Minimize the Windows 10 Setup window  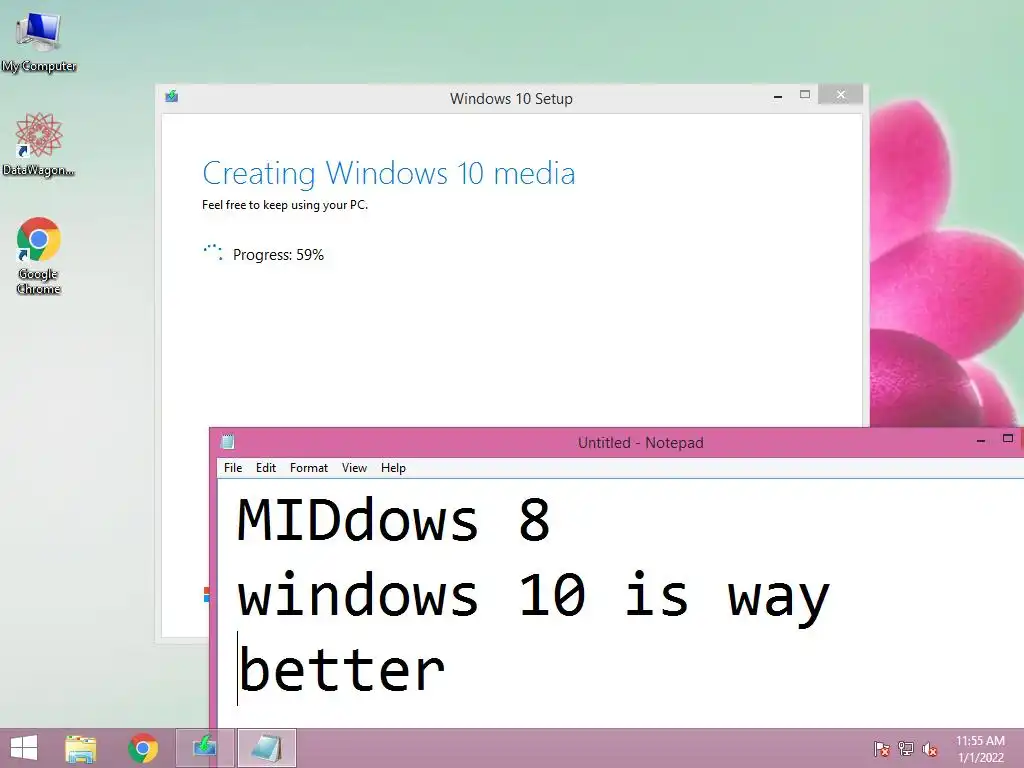pyautogui.click(x=778, y=96)
